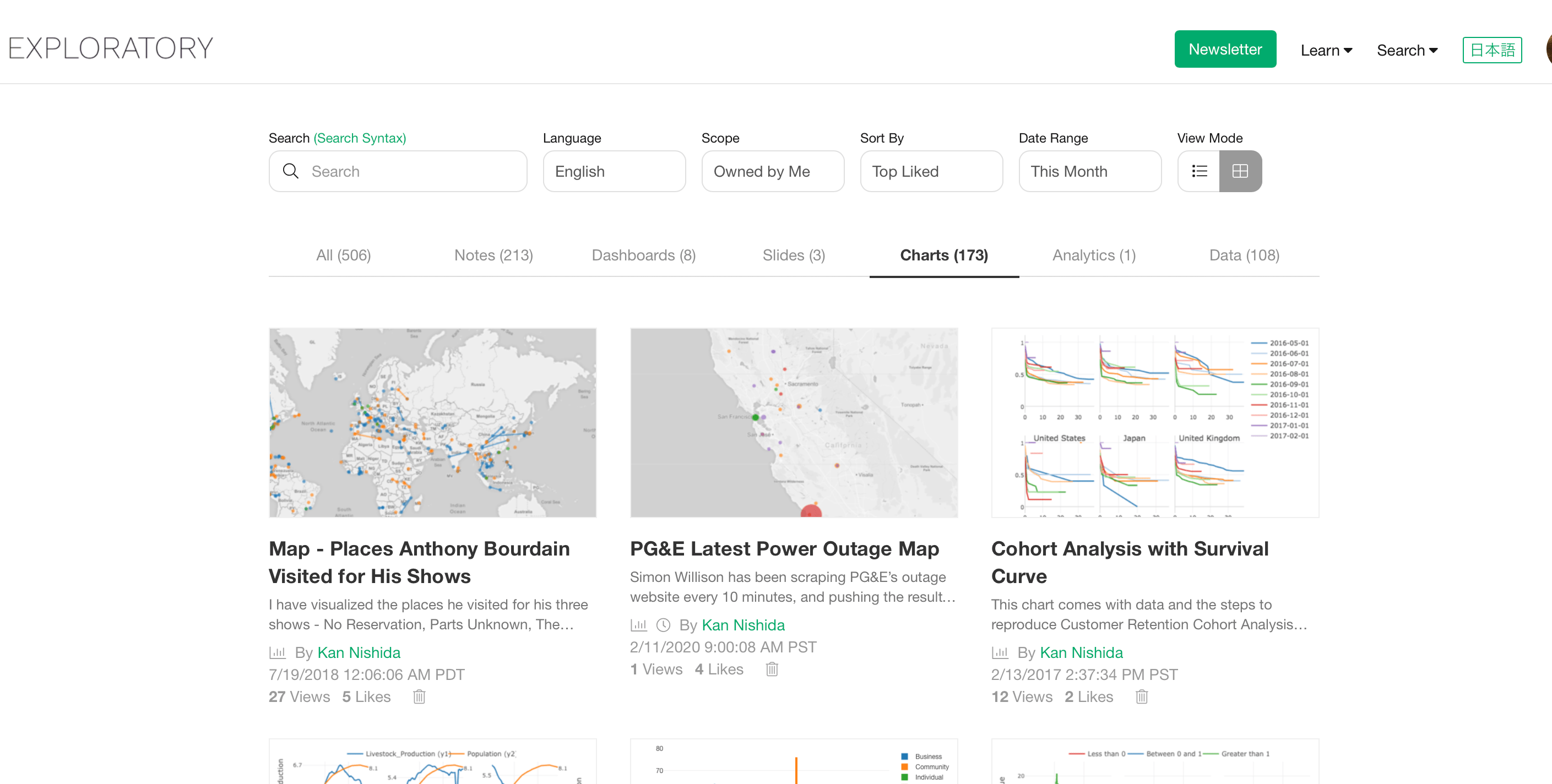Switch site language to Japanese
Screen dimensions: 1552x784
coord(1492,50)
